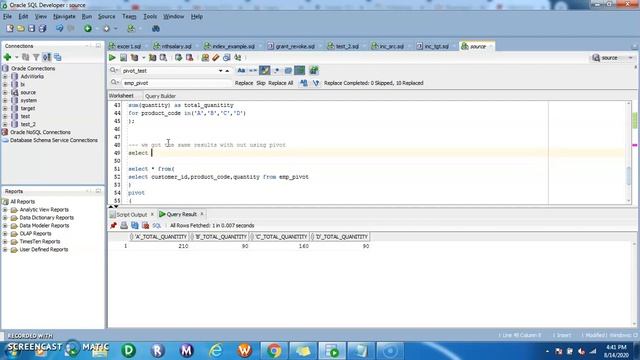Expand the Data Dictionary Reports folder
Viewport: 640px width, 360px height.
tap(5, 218)
